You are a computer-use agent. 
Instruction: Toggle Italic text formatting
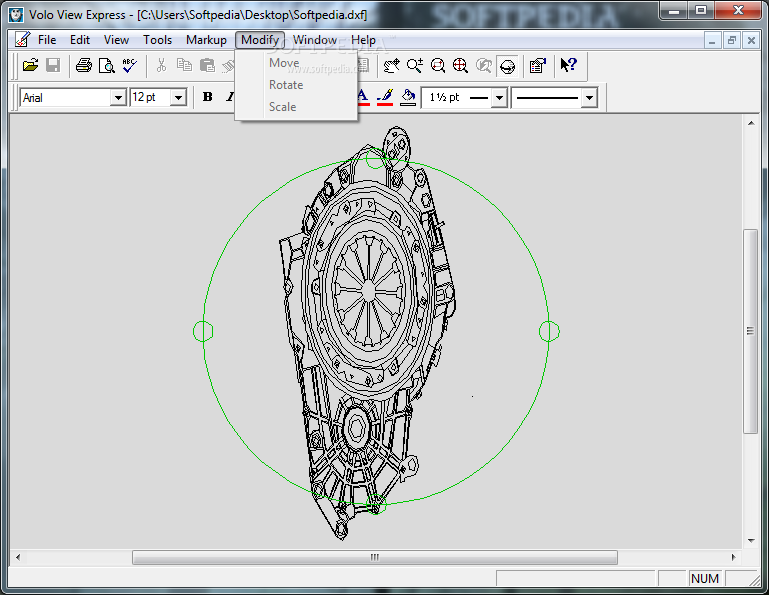[230, 97]
